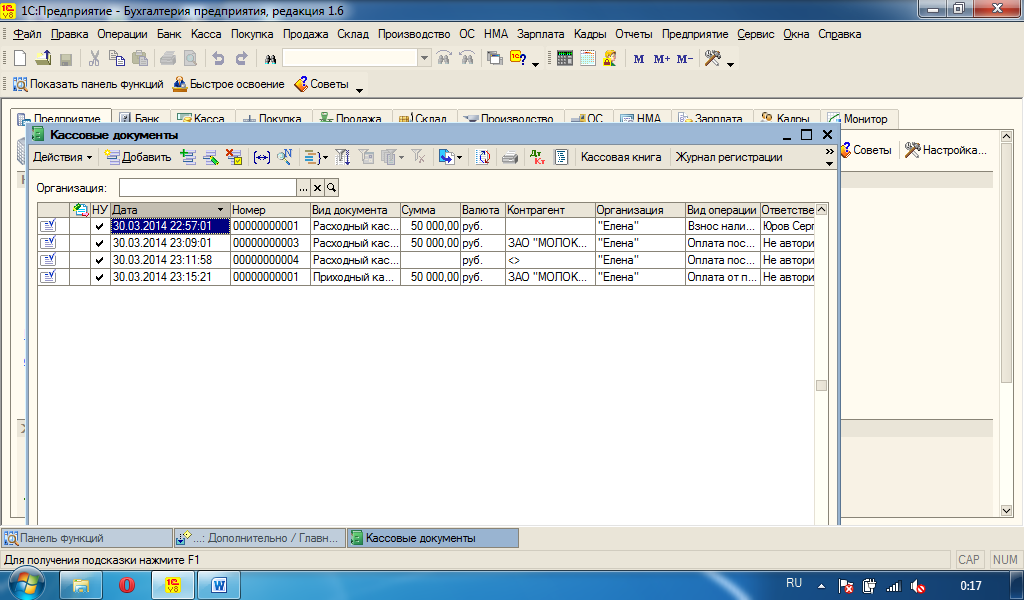
Task: Click the Организация input field
Action: tap(207, 187)
